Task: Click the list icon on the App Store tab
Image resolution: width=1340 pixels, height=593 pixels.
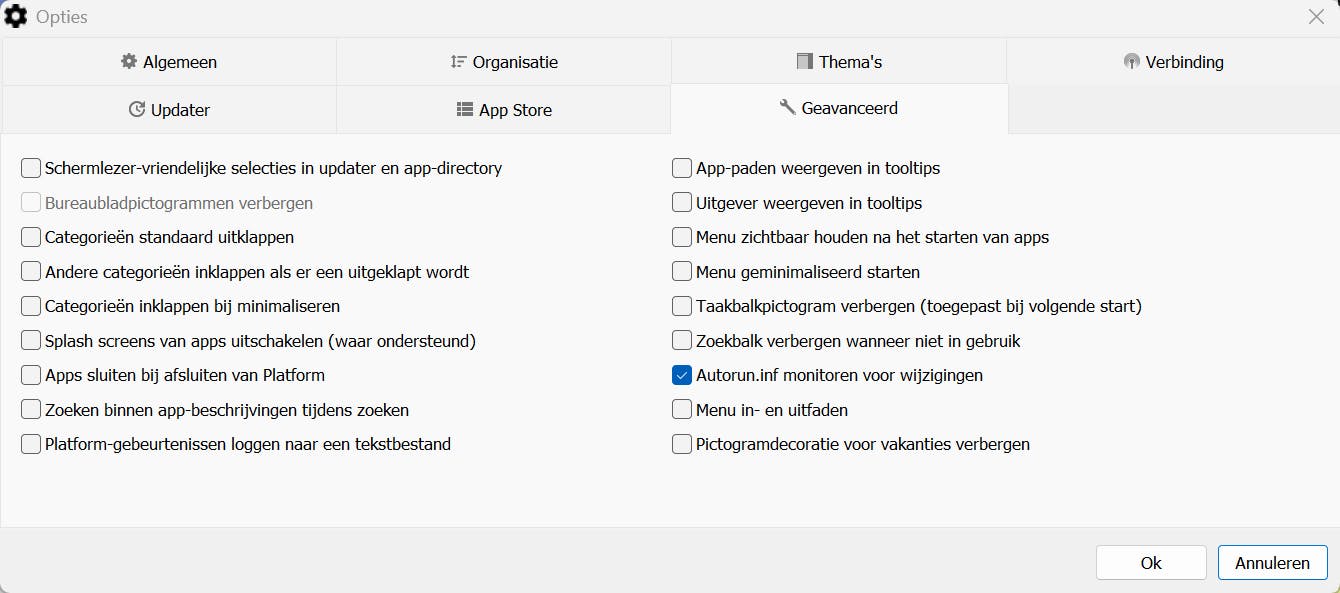Action: [x=465, y=110]
